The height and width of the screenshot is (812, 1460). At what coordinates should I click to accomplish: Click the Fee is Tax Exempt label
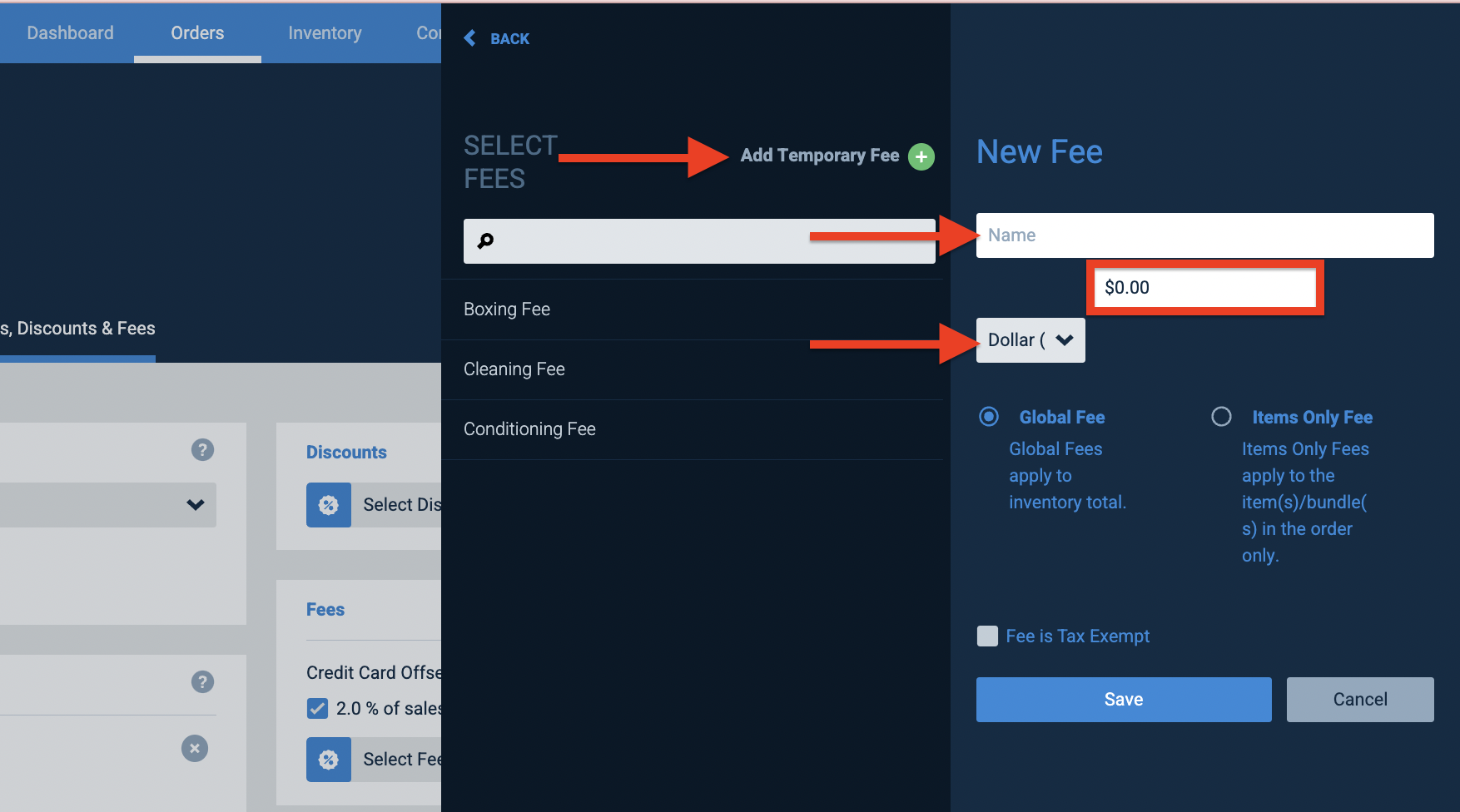pos(1077,636)
